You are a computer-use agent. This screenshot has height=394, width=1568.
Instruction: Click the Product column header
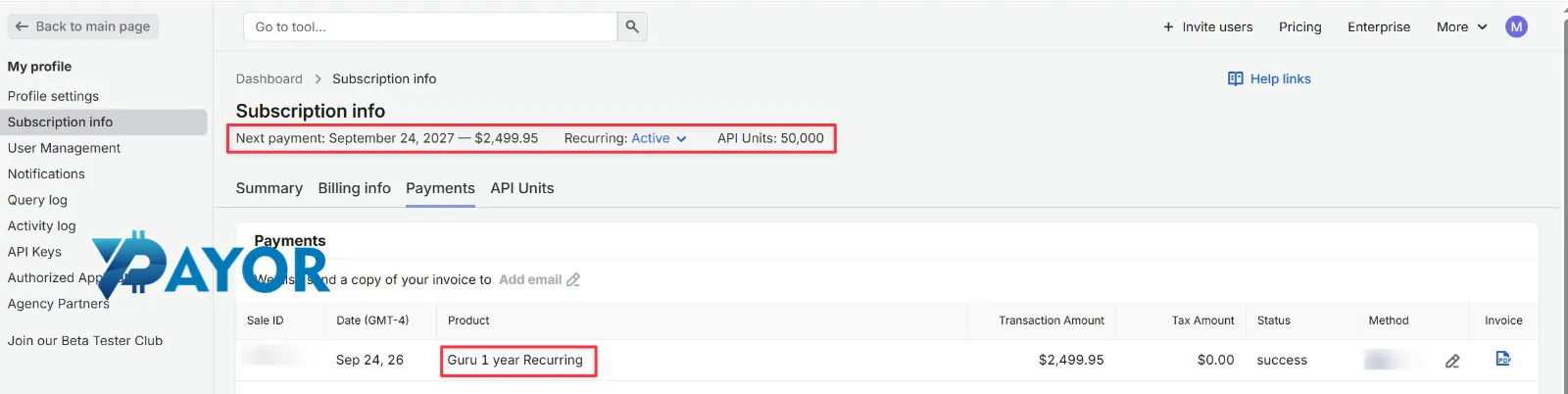[x=468, y=320]
